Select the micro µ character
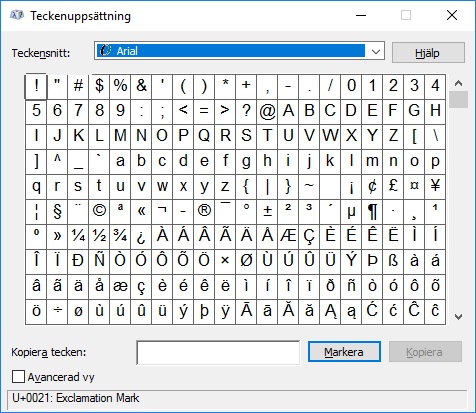The height and width of the screenshot is (413, 476). point(351,212)
